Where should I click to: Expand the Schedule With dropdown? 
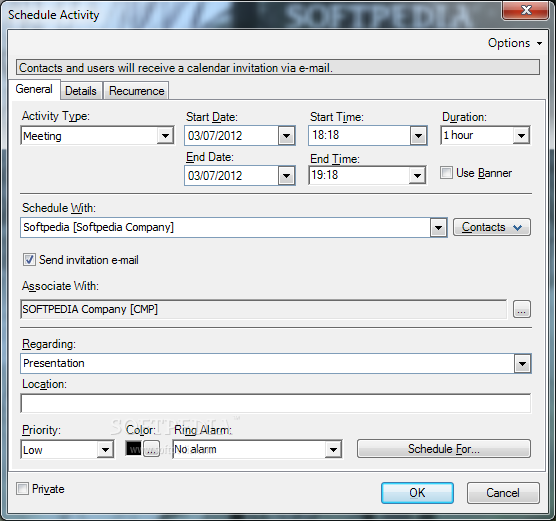click(438, 227)
